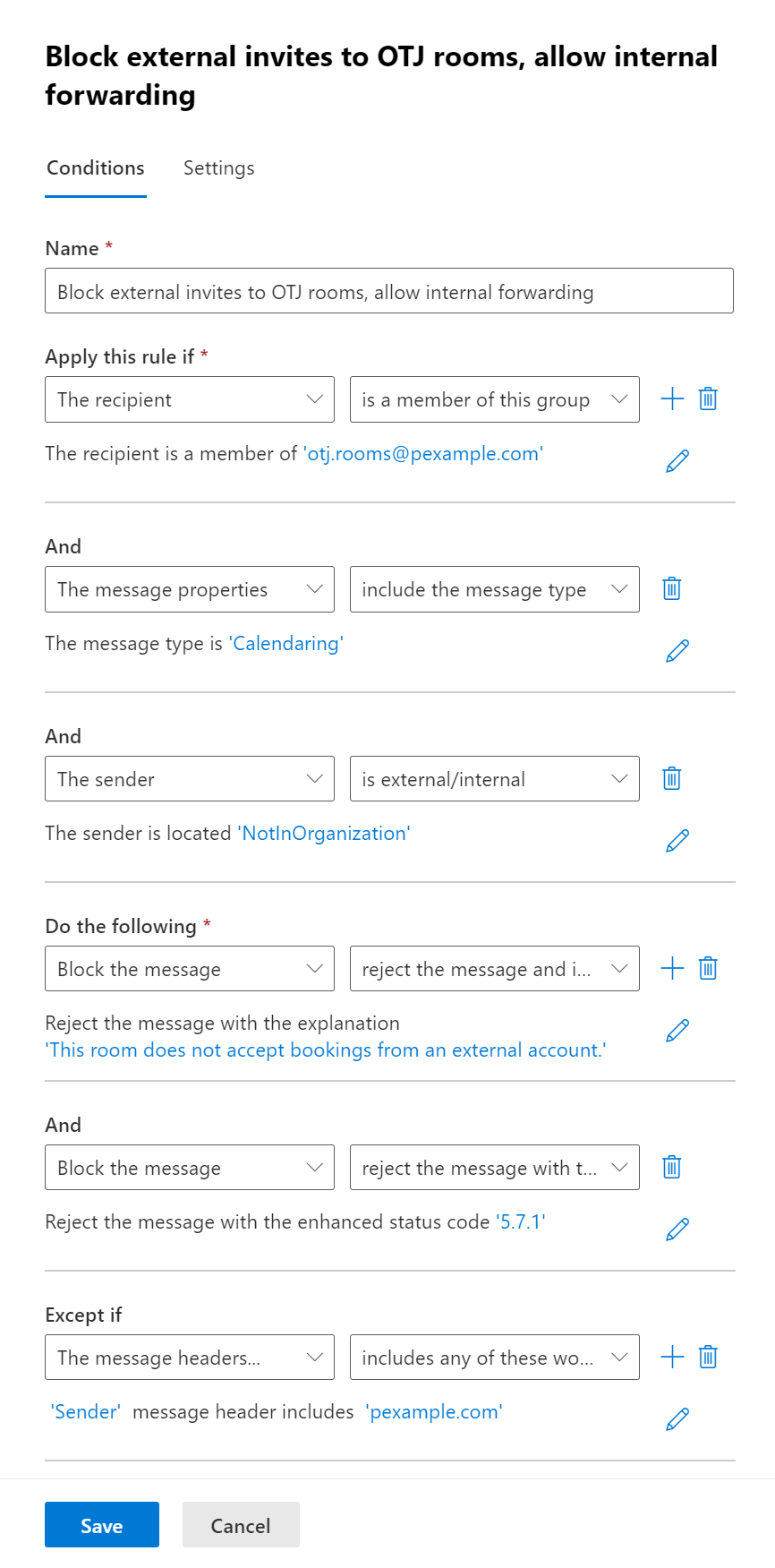
Task: Open the 'otj.rooms@pexample.com' group link
Action: [423, 454]
